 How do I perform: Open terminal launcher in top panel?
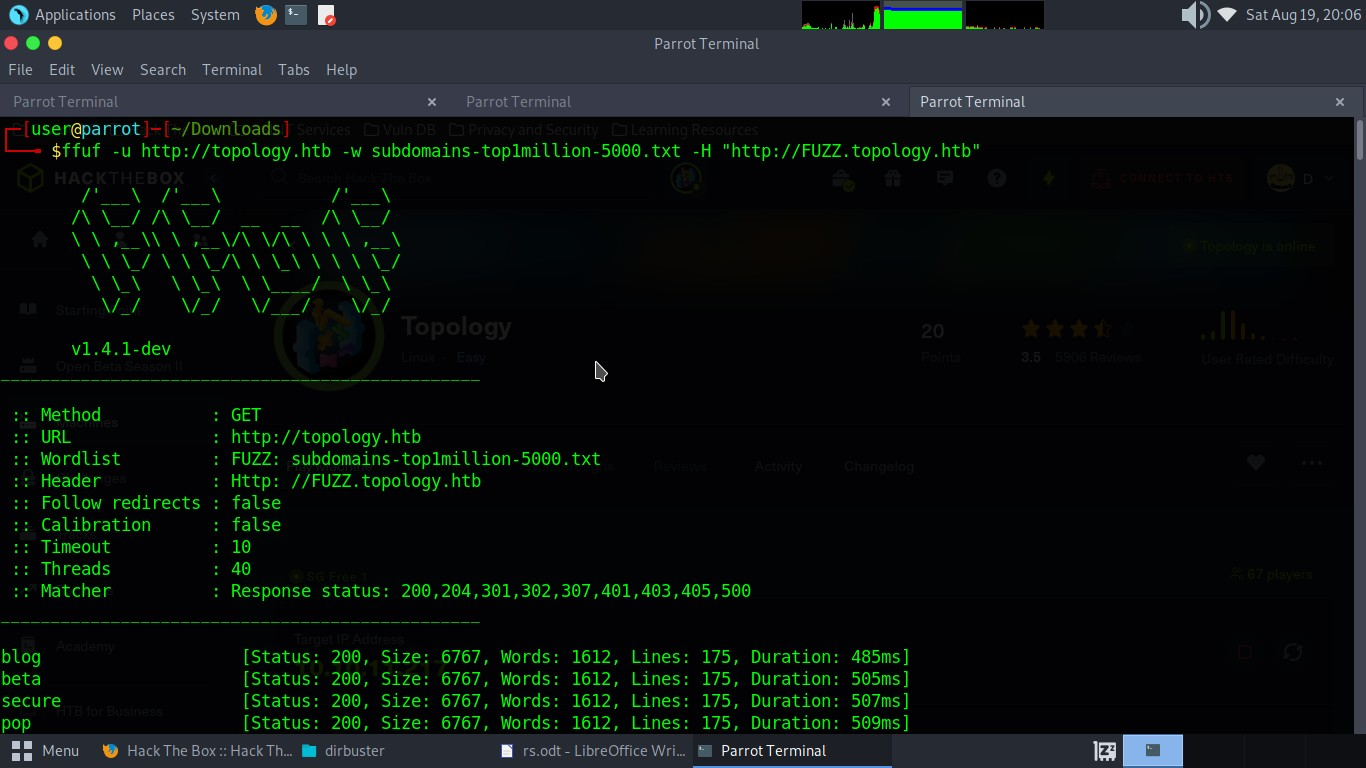pos(296,15)
